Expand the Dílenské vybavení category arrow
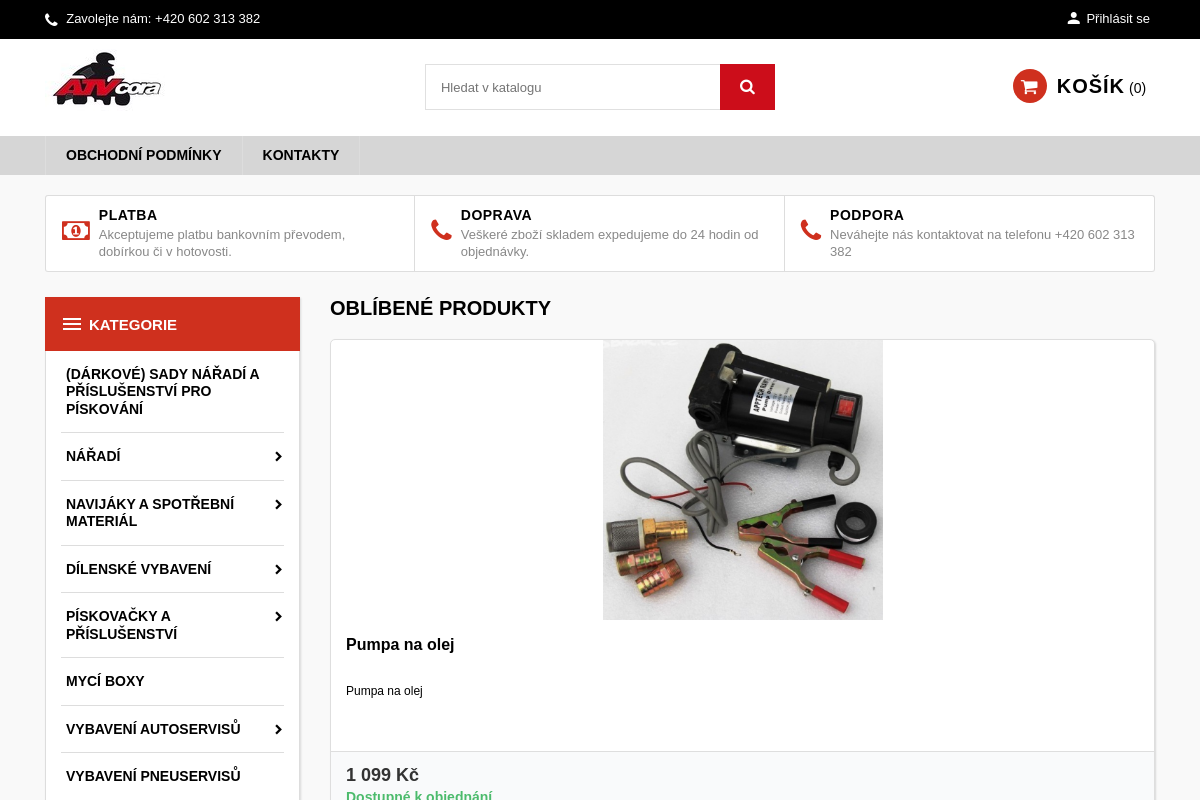The image size is (1200, 800). [x=278, y=569]
